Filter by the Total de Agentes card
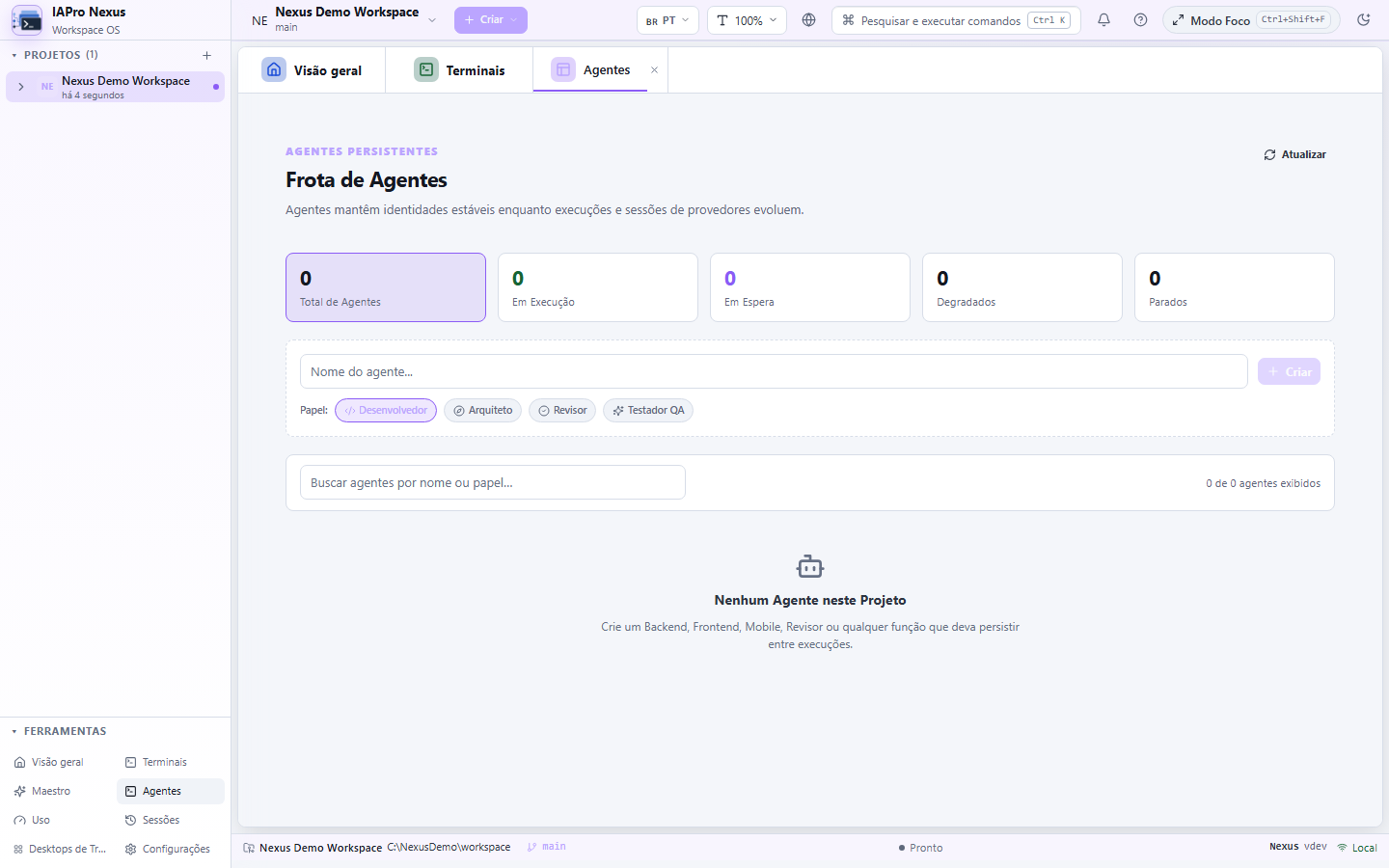The width and height of the screenshot is (1389, 868). [x=386, y=287]
